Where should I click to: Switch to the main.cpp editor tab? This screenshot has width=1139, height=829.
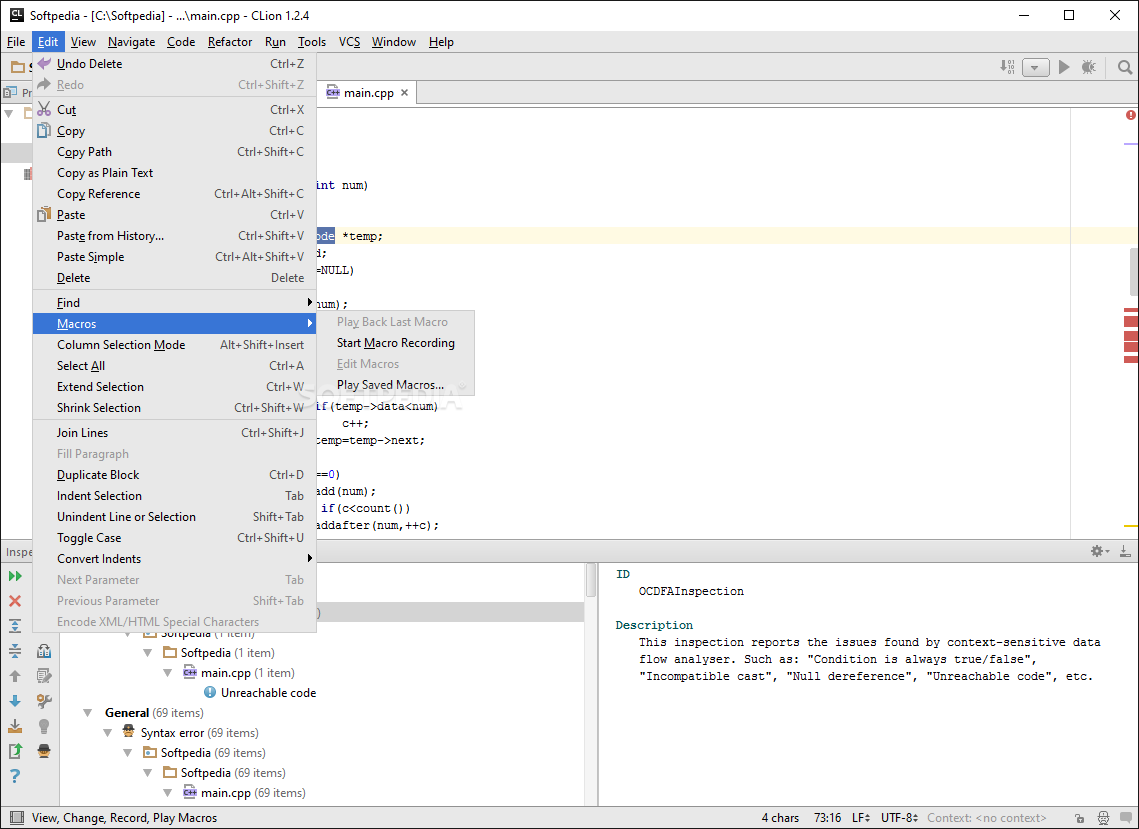[x=368, y=93]
